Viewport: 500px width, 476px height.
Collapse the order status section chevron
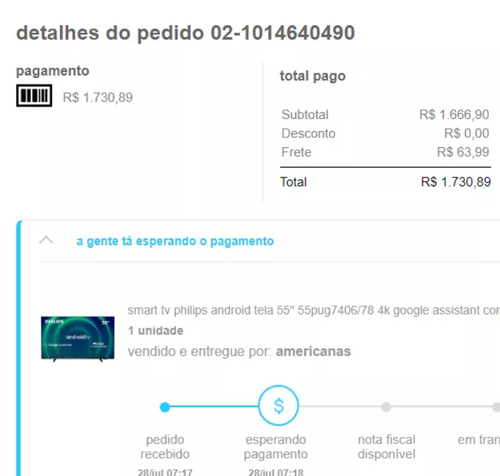coord(46,240)
